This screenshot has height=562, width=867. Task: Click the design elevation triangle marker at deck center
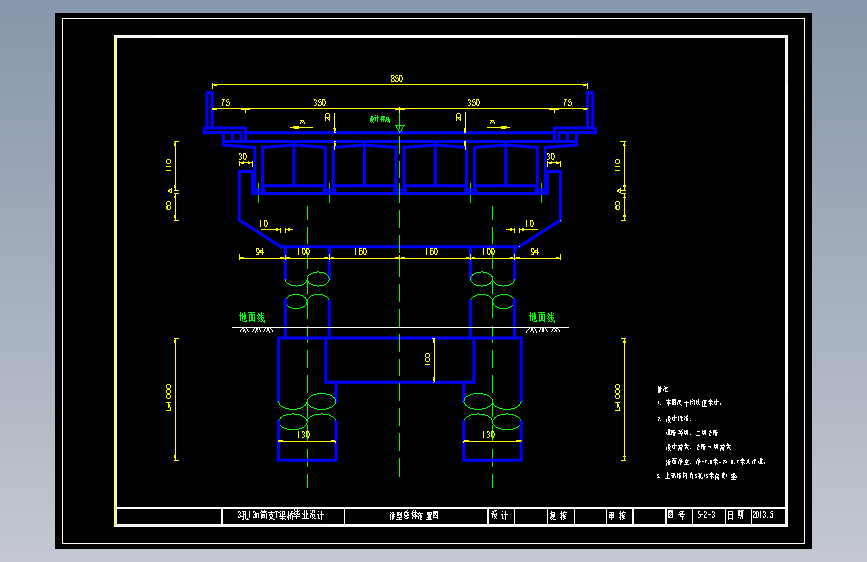[400, 128]
